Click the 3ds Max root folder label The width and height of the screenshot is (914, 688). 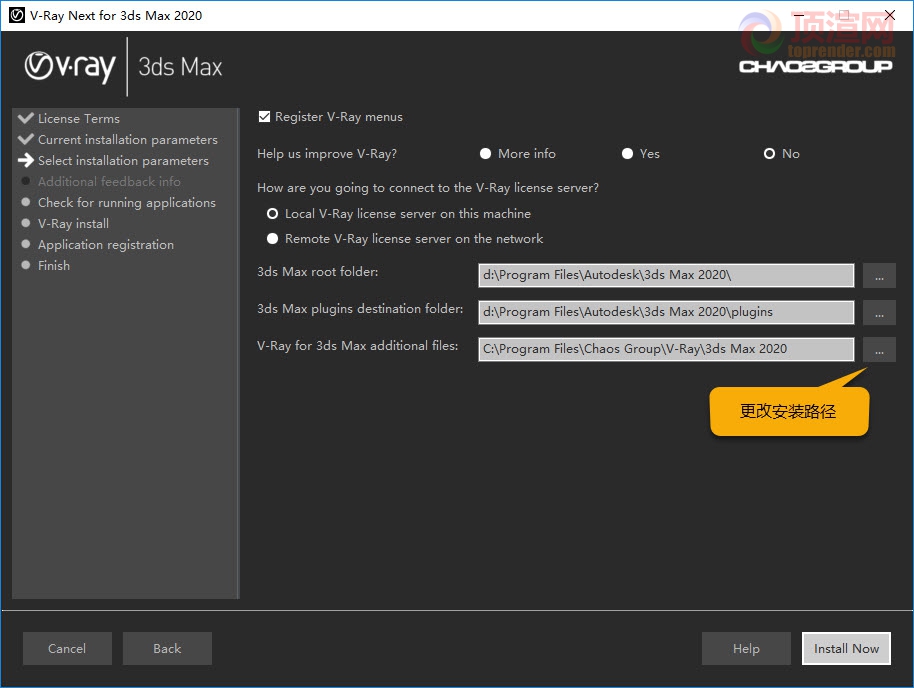coord(318,272)
